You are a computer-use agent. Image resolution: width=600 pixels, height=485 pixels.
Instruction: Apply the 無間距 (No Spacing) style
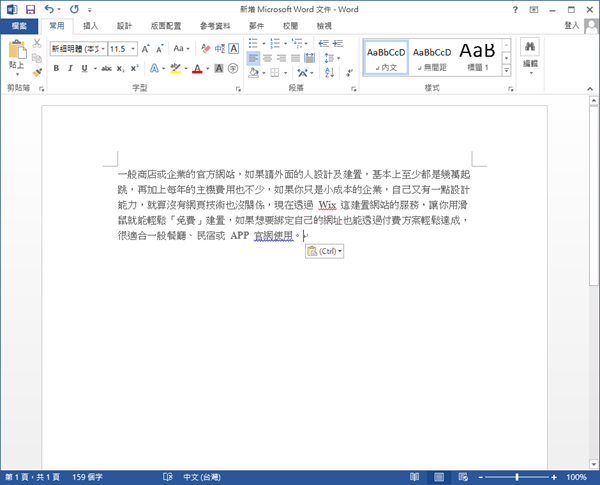click(432, 57)
